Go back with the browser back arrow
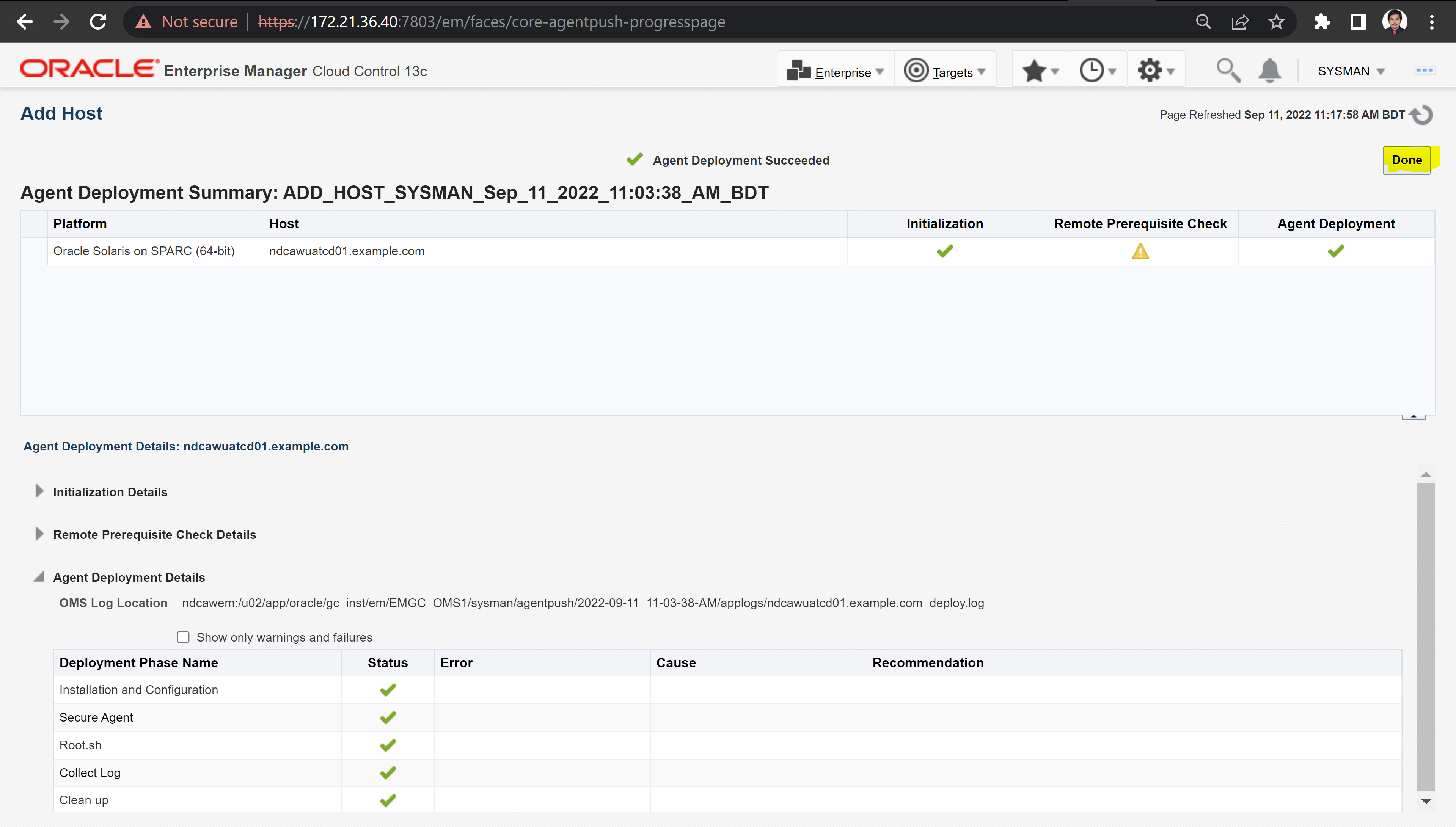This screenshot has height=827, width=1456. tap(25, 22)
